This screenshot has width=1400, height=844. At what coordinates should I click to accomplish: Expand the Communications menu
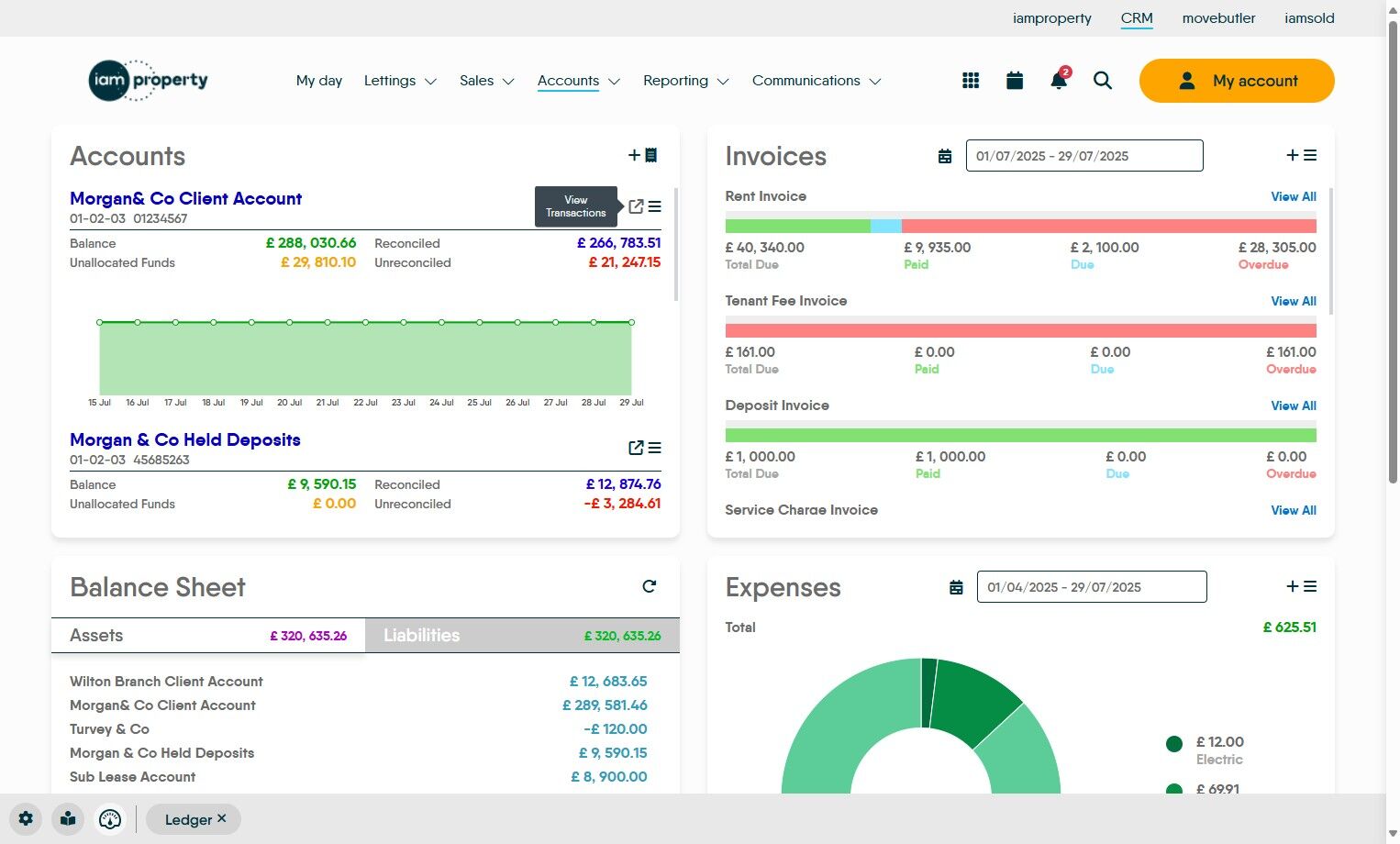[817, 81]
